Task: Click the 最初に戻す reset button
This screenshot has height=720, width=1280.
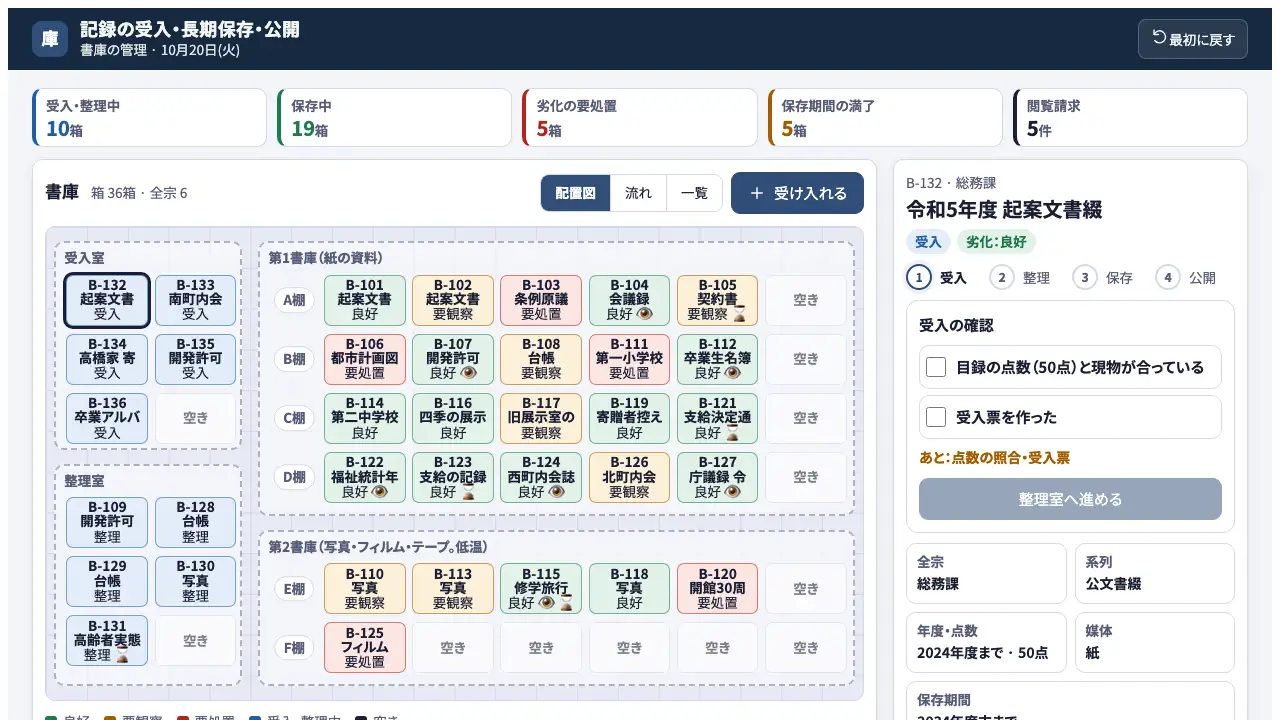Action: [1193, 39]
